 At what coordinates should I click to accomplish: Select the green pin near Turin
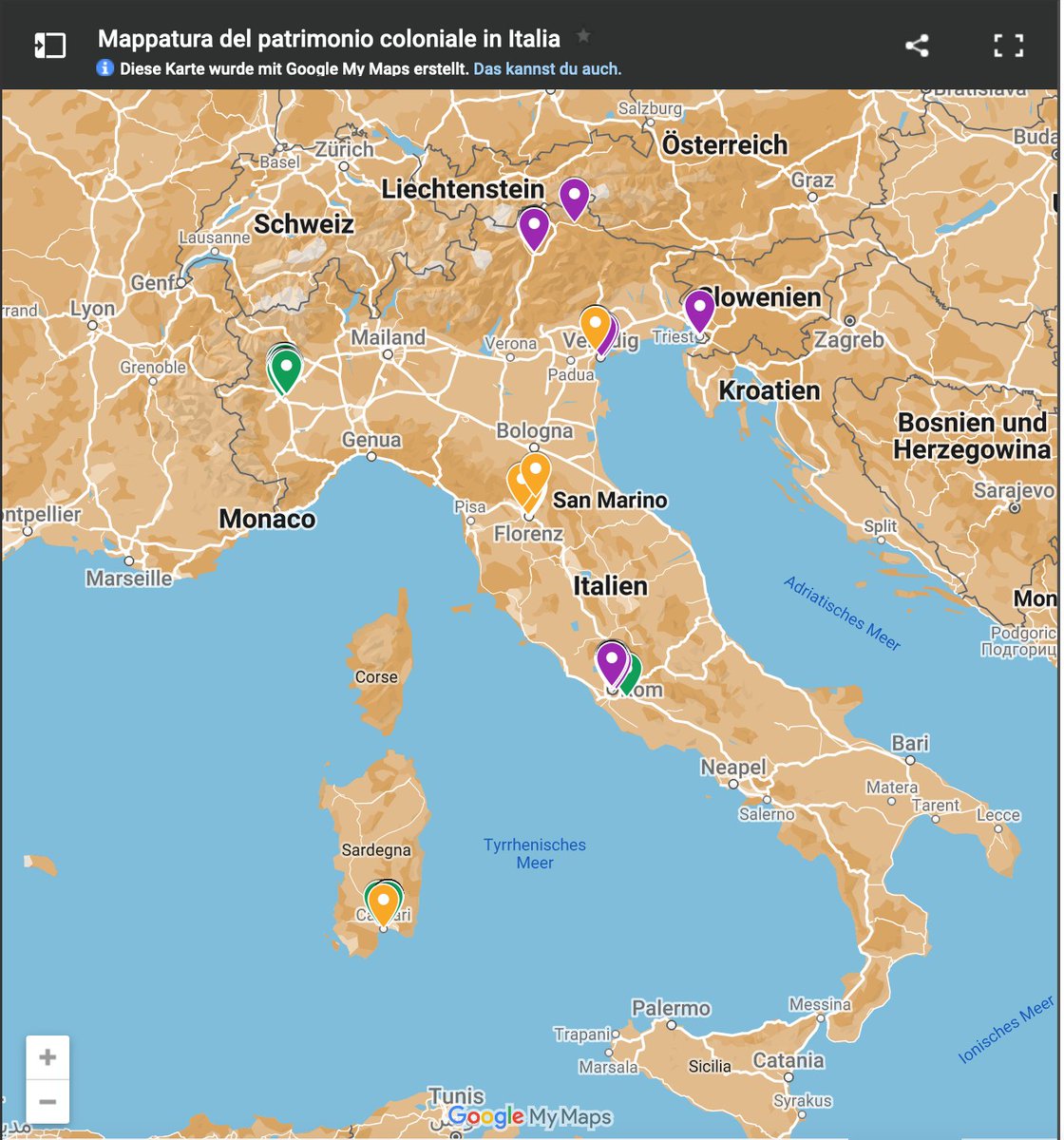tap(285, 370)
